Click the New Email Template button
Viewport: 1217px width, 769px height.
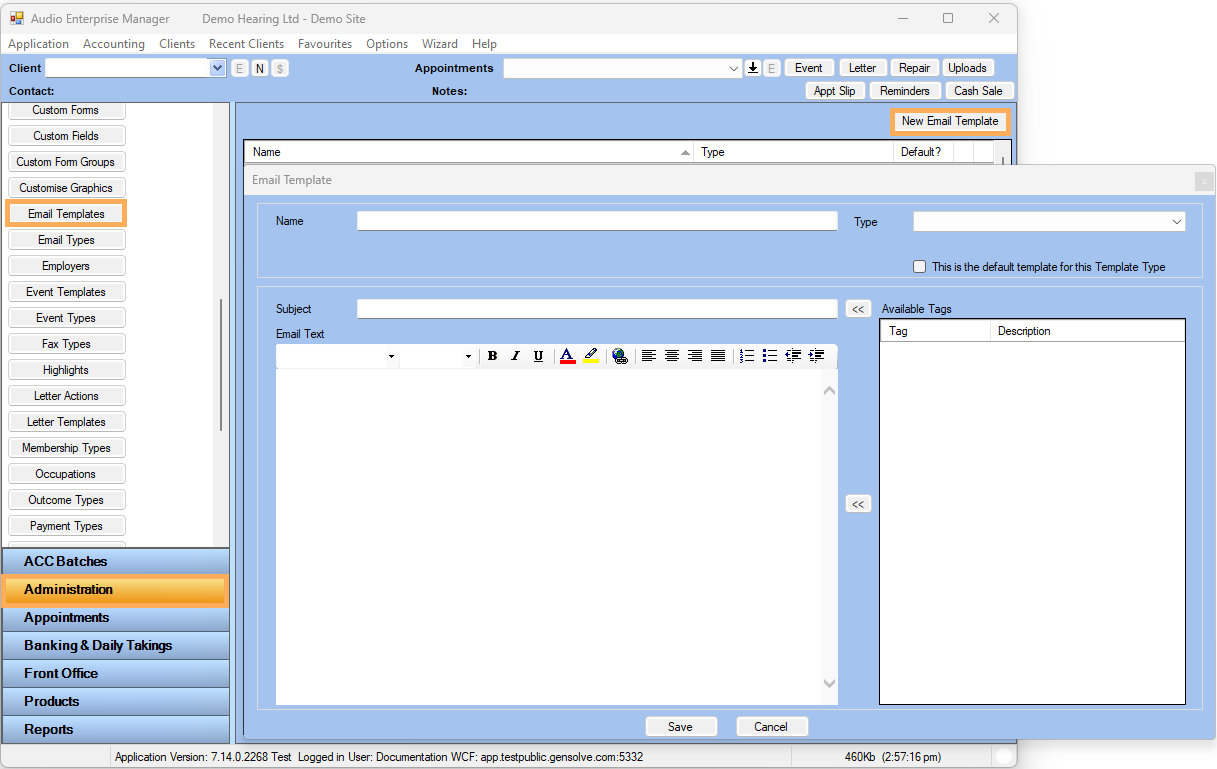tap(950, 121)
